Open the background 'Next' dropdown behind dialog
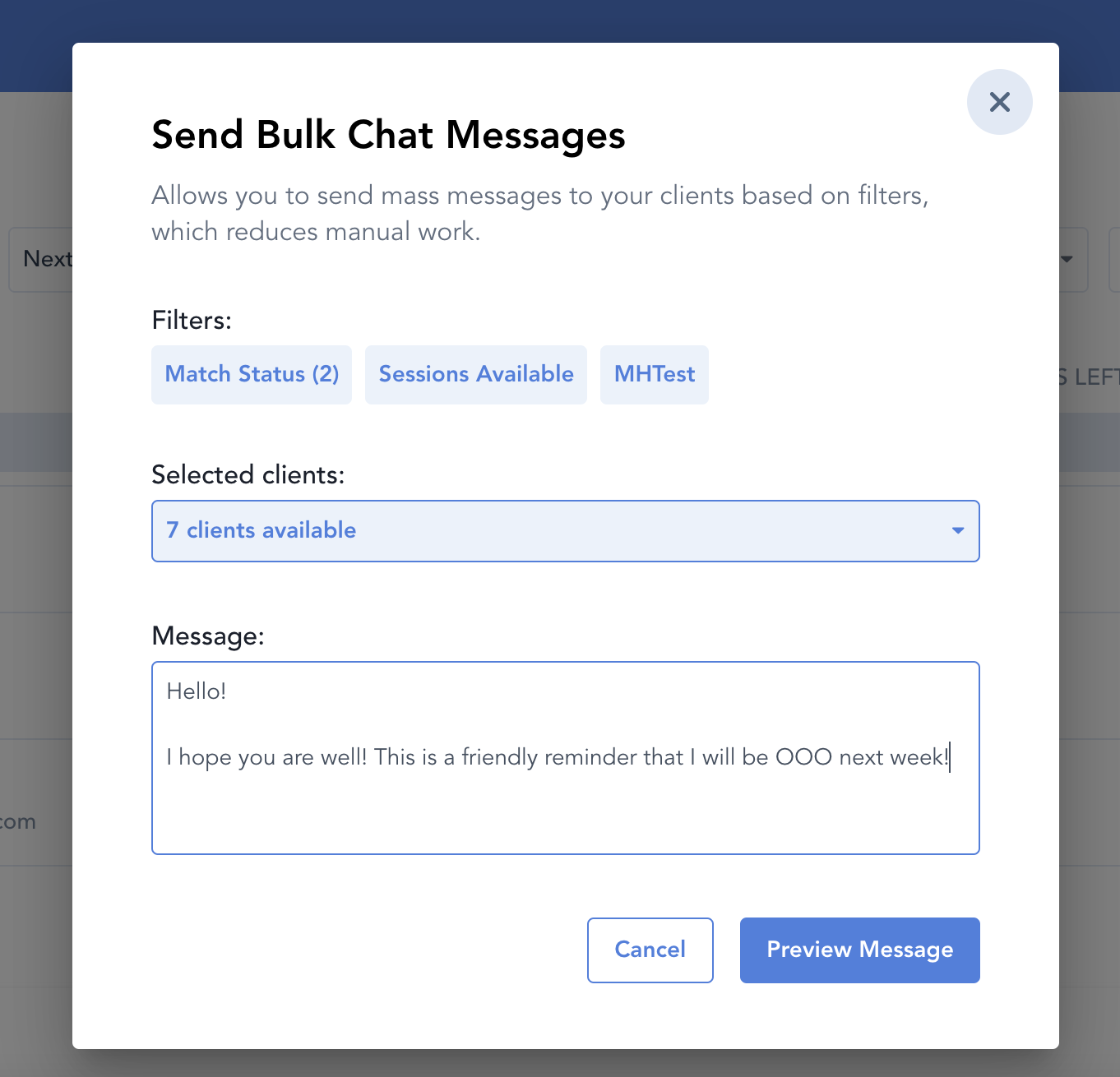Image resolution: width=1120 pixels, height=1077 pixels. click(41, 259)
